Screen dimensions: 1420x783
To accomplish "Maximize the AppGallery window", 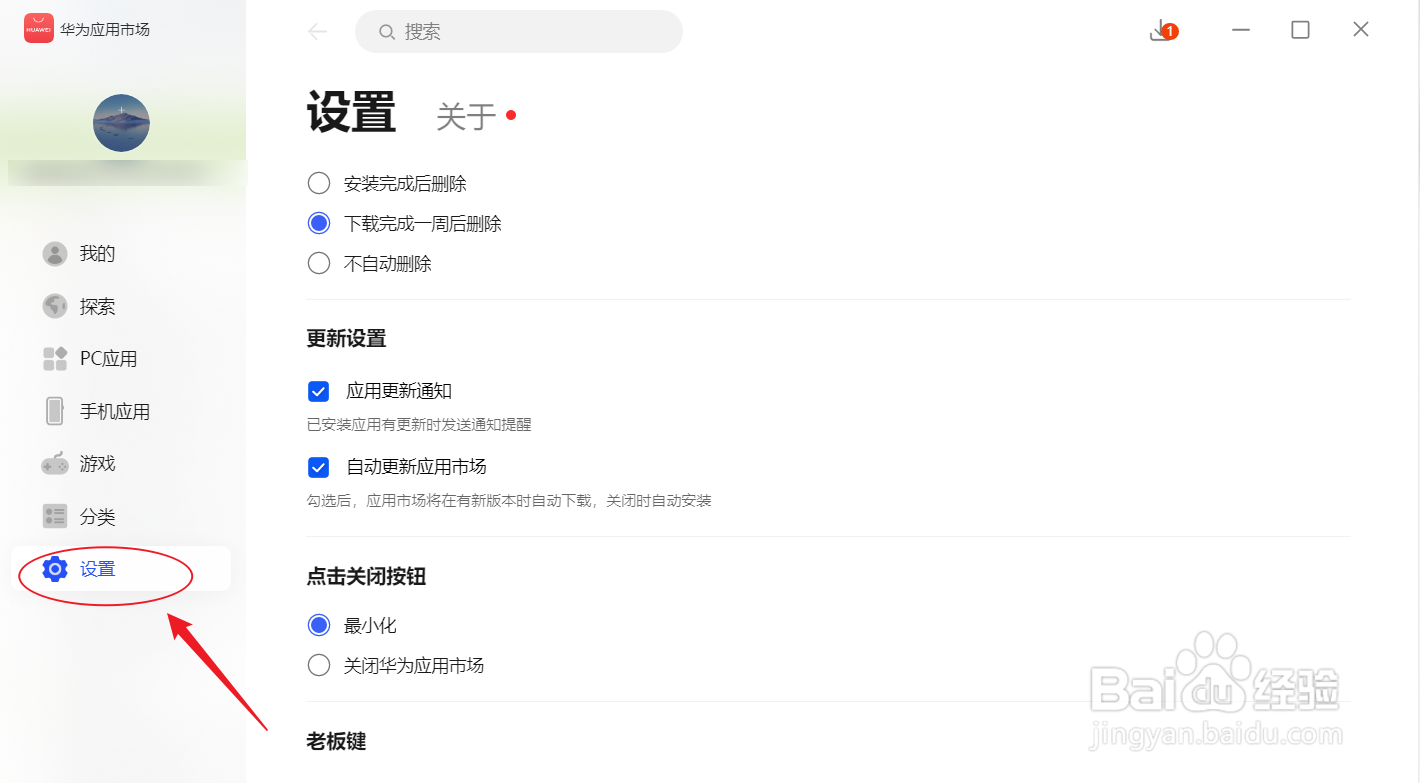I will pyautogui.click(x=1300, y=30).
